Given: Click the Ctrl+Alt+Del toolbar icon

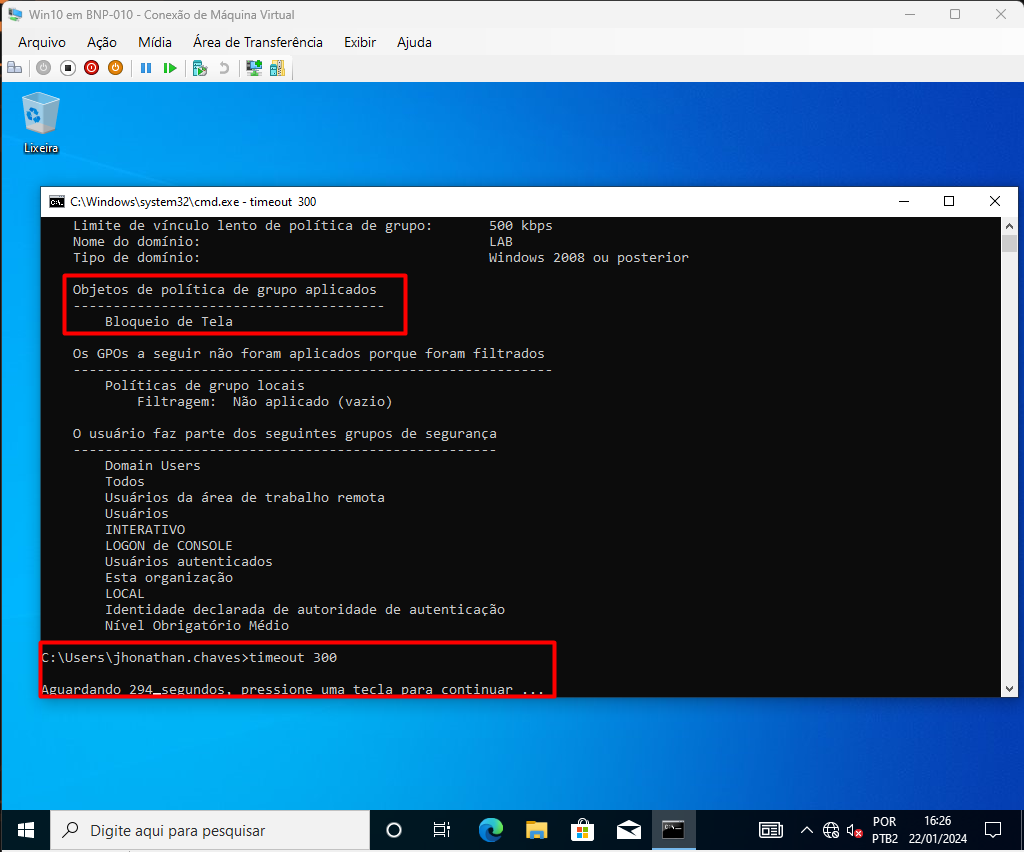Looking at the screenshot, I should (x=14, y=68).
